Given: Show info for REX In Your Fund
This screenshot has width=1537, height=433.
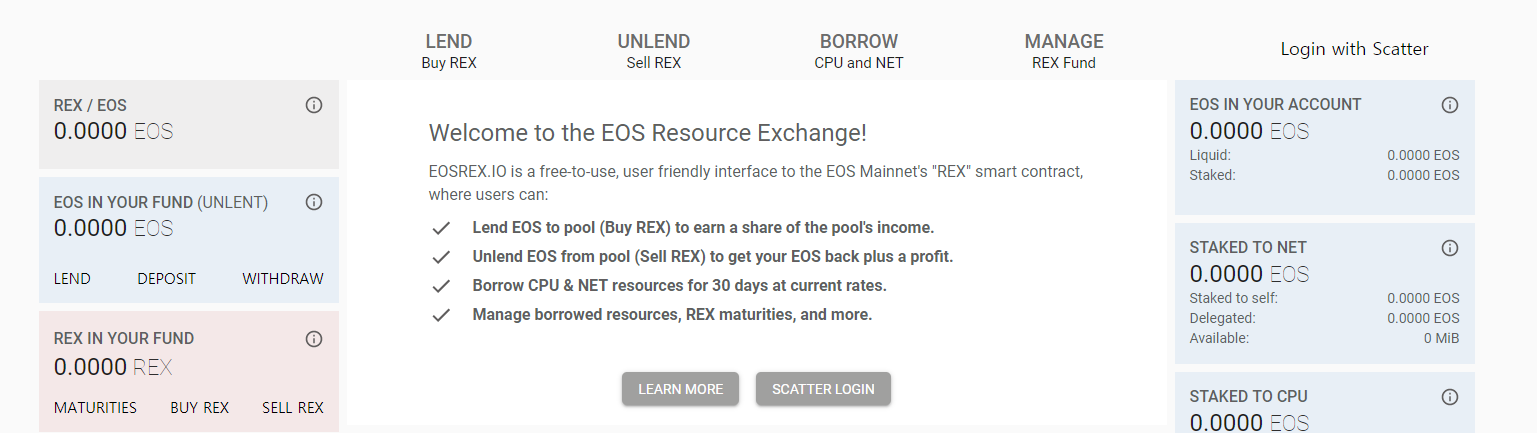Looking at the screenshot, I should (314, 339).
